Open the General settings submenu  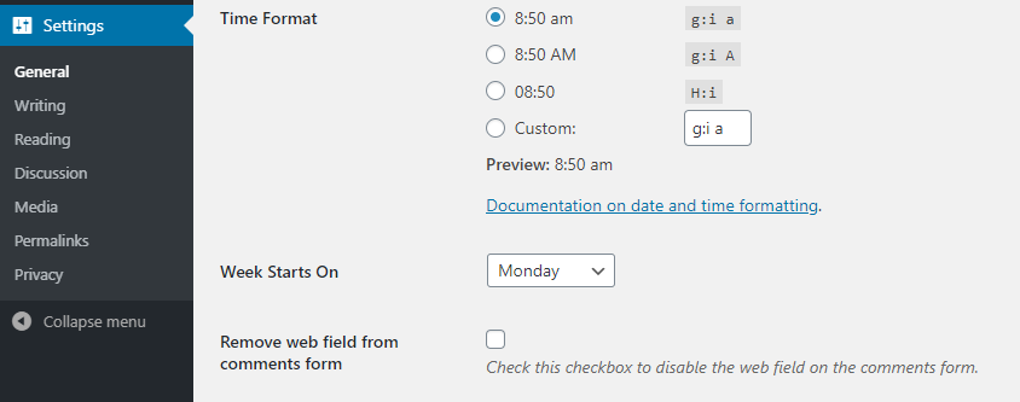pos(42,72)
